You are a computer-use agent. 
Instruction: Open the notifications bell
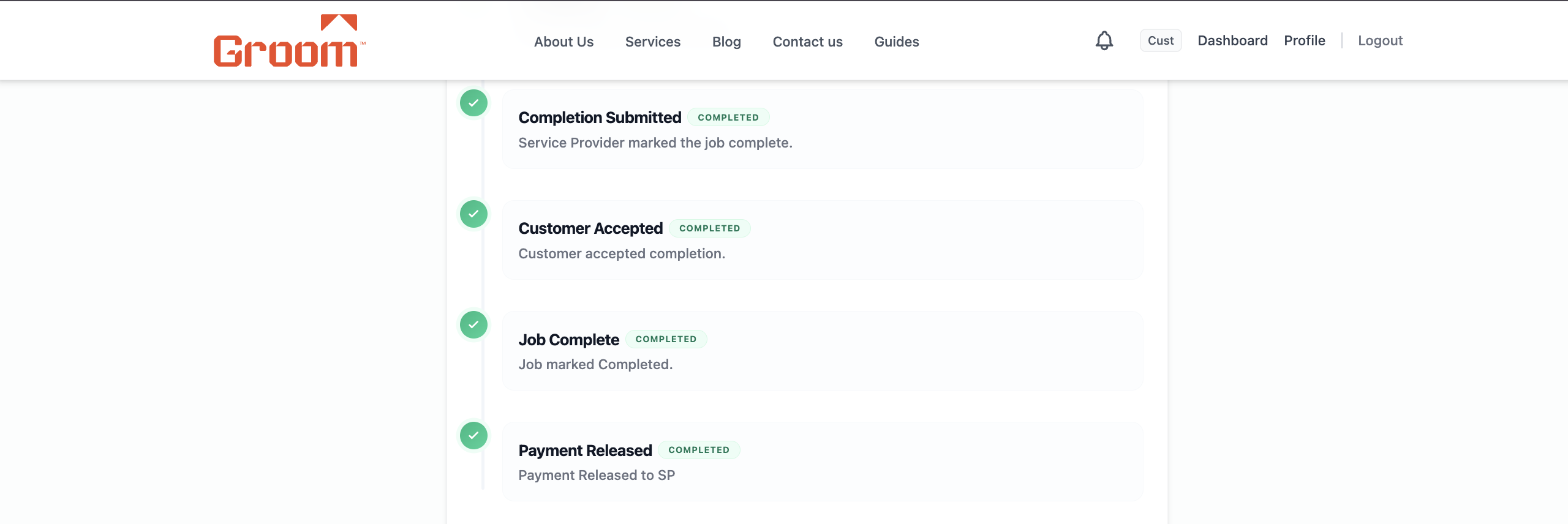(x=1104, y=40)
